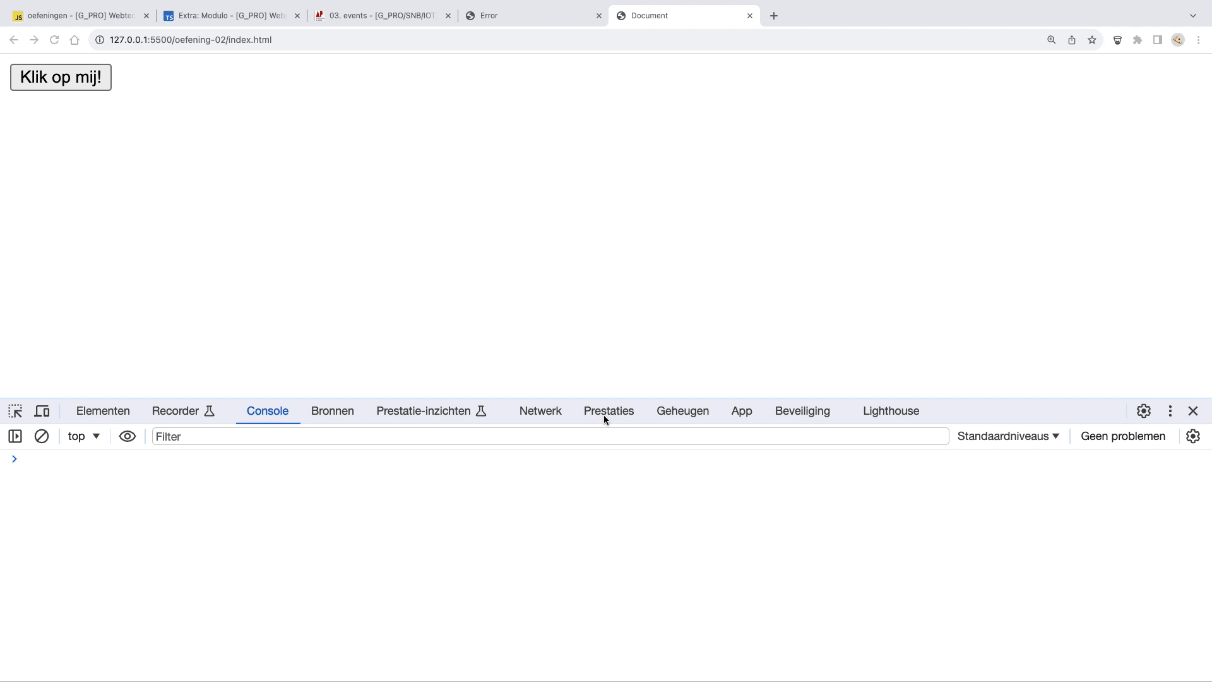Open the browser extensions puzzle icon
The height and width of the screenshot is (682, 1212).
click(1137, 40)
